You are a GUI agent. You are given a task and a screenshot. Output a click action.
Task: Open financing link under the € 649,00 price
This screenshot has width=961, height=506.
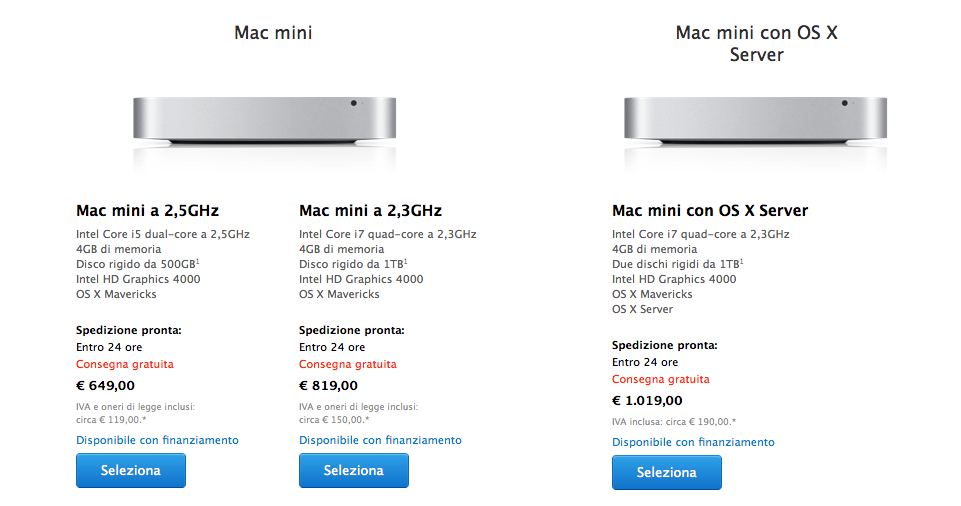click(x=157, y=440)
